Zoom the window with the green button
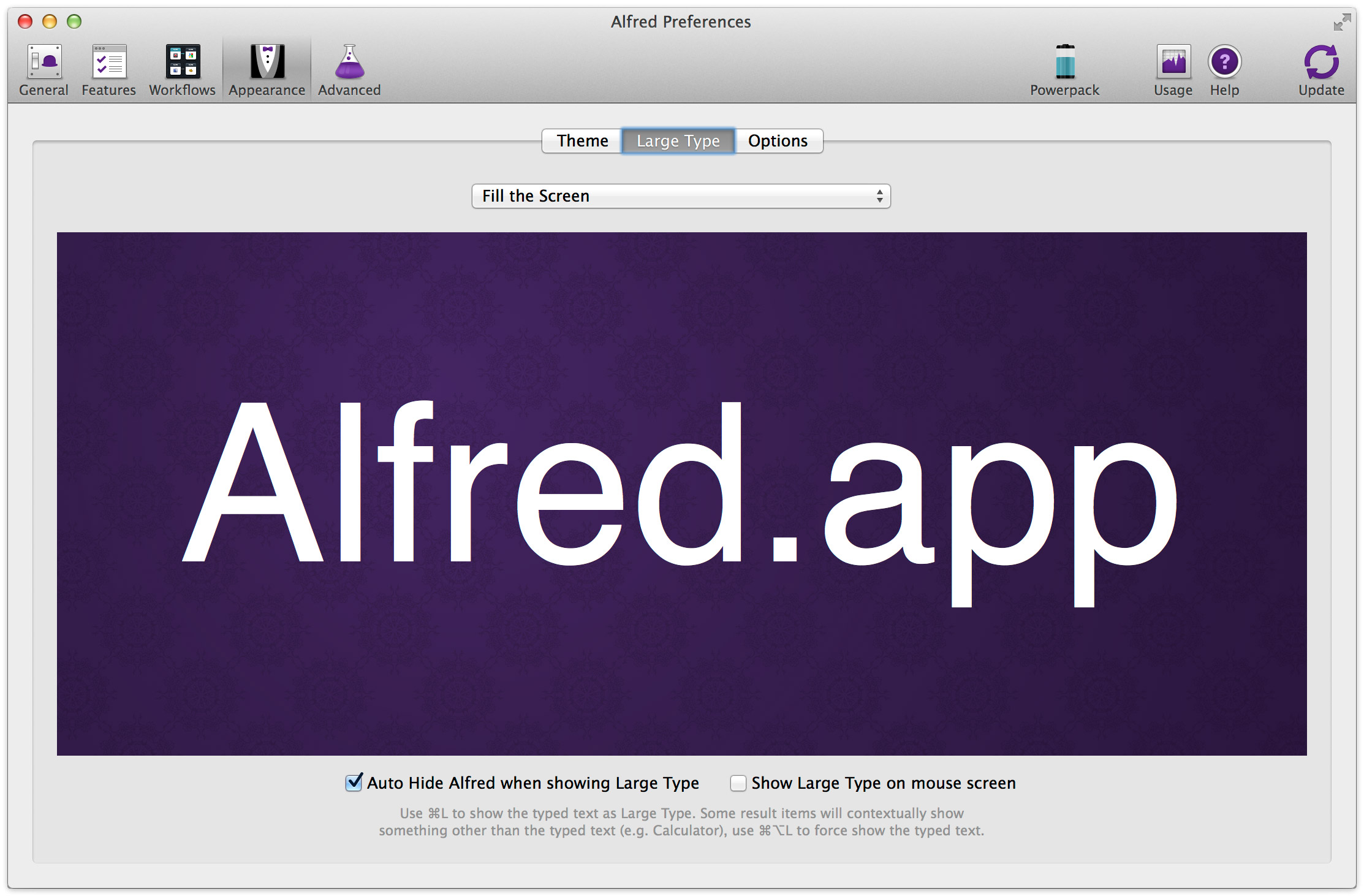Viewport: 1364px width, 896px height. point(74,22)
